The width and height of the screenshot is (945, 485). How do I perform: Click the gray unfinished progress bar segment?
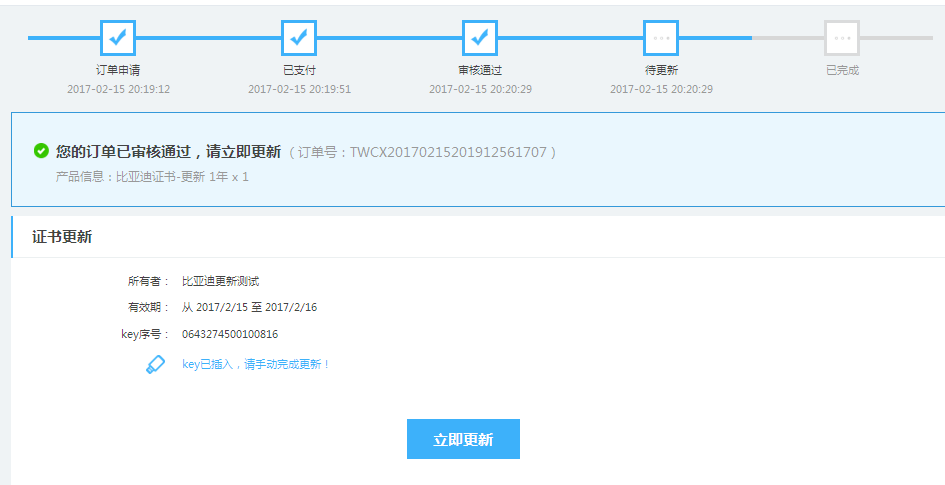click(x=788, y=38)
